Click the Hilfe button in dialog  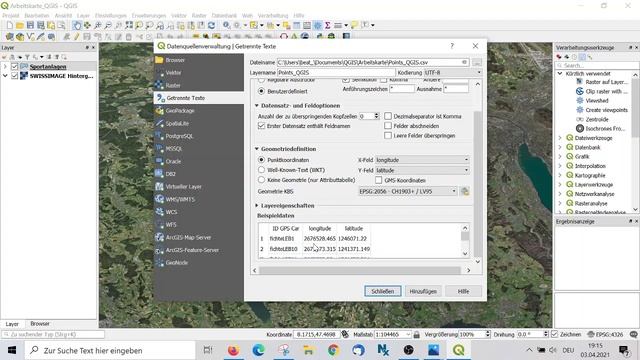click(463, 291)
